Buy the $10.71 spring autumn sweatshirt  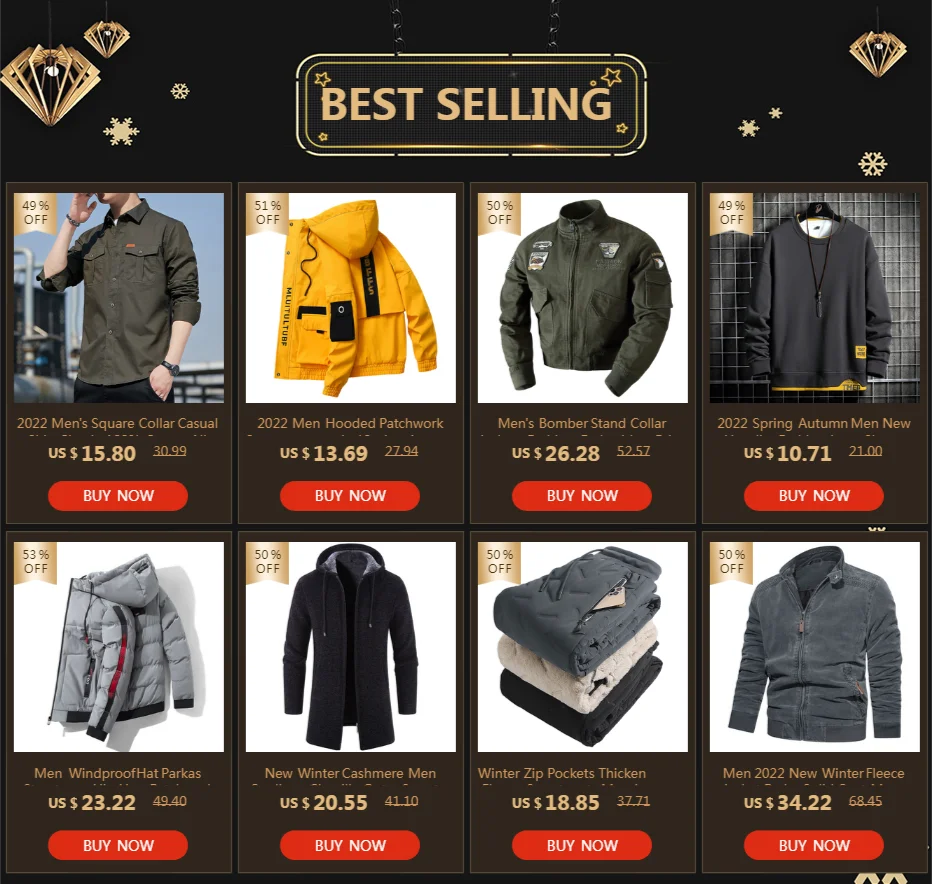814,496
